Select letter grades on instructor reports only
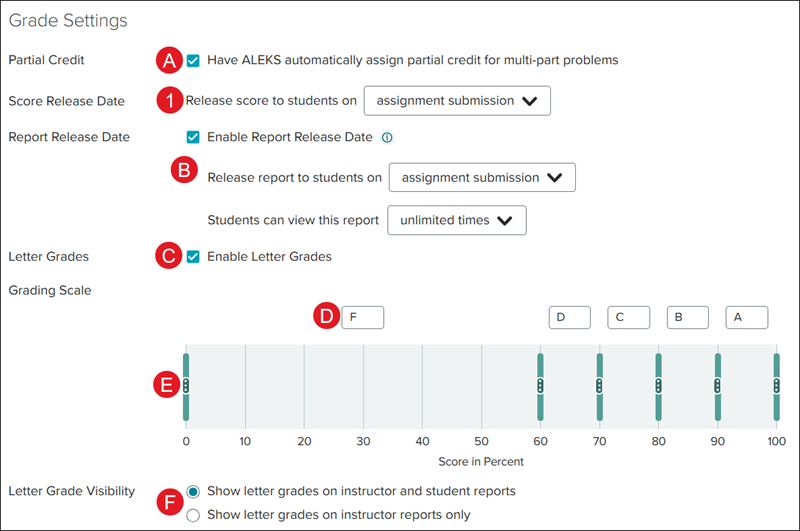The image size is (800, 531). [193, 515]
